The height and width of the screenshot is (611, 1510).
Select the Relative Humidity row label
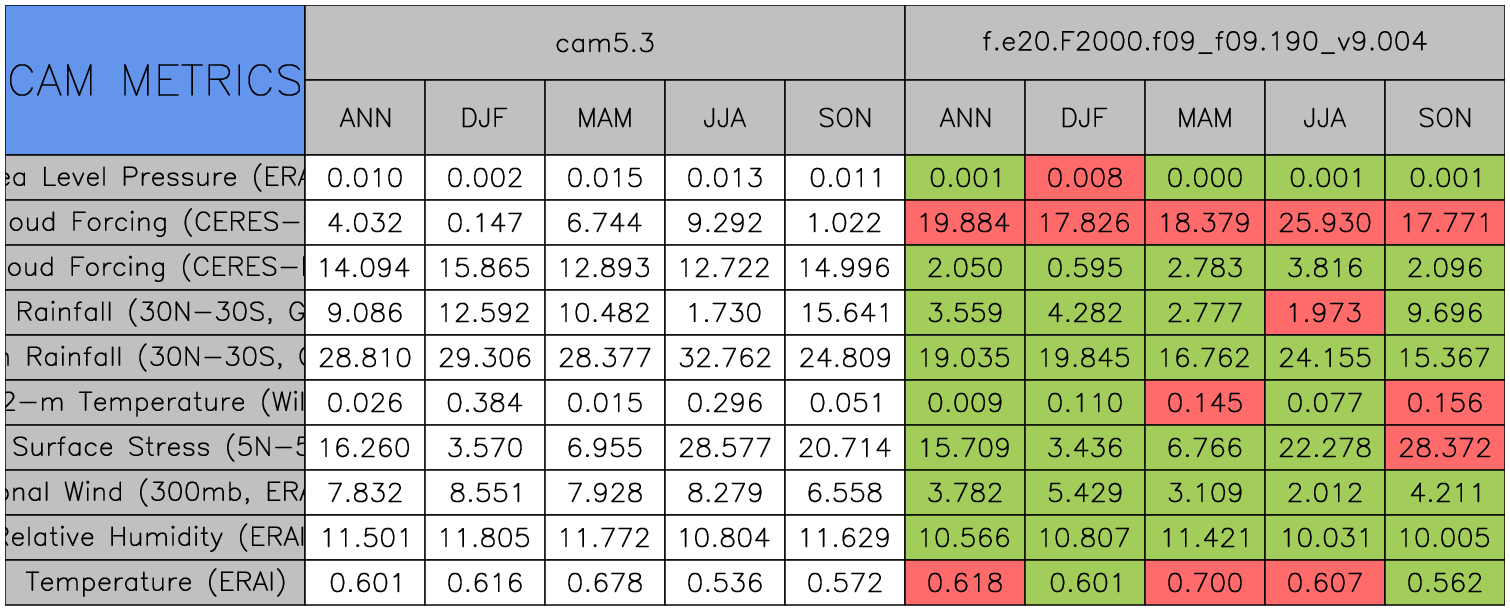coord(155,538)
